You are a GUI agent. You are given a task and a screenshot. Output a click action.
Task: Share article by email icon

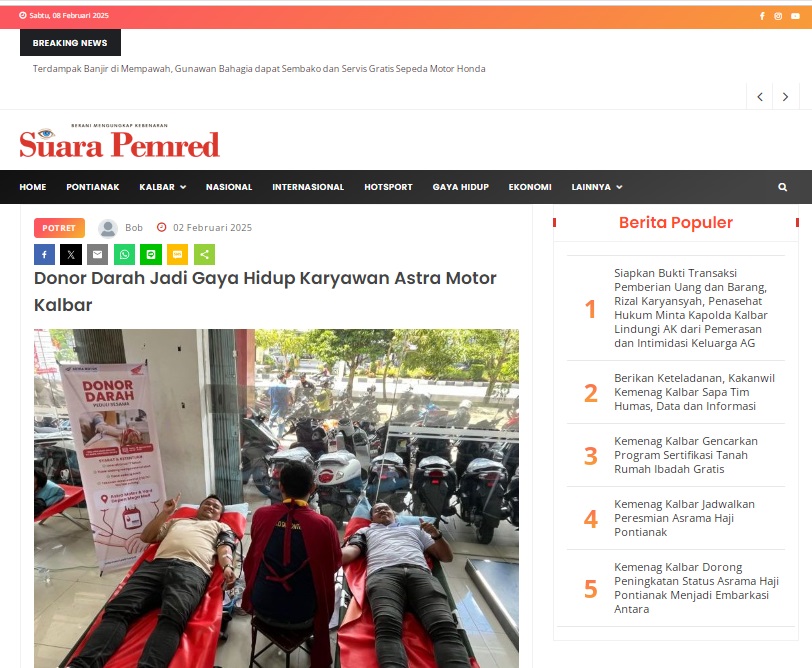[97, 254]
